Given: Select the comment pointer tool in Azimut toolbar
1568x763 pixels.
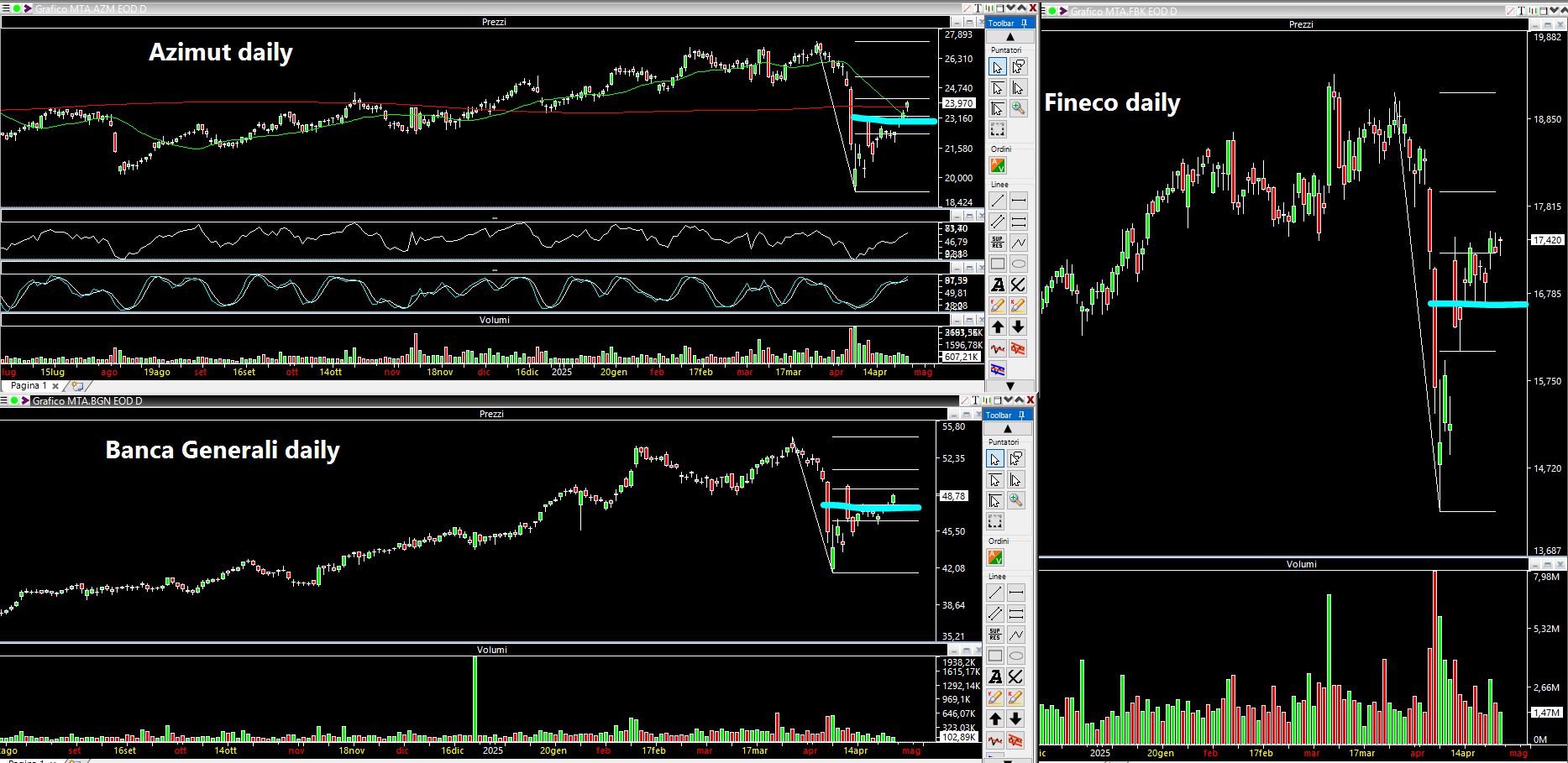Looking at the screenshot, I should (1018, 67).
